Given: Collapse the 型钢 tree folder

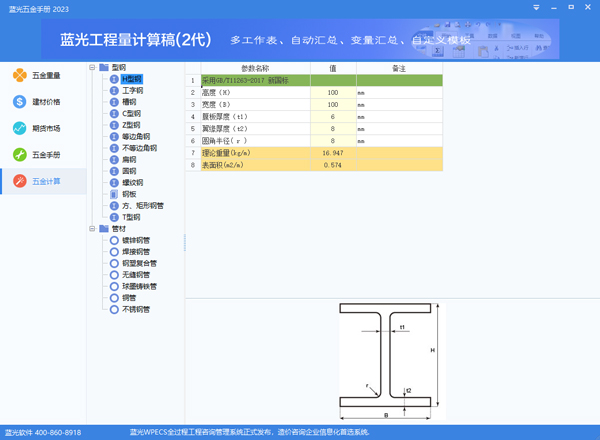Looking at the screenshot, I should coord(92,68).
